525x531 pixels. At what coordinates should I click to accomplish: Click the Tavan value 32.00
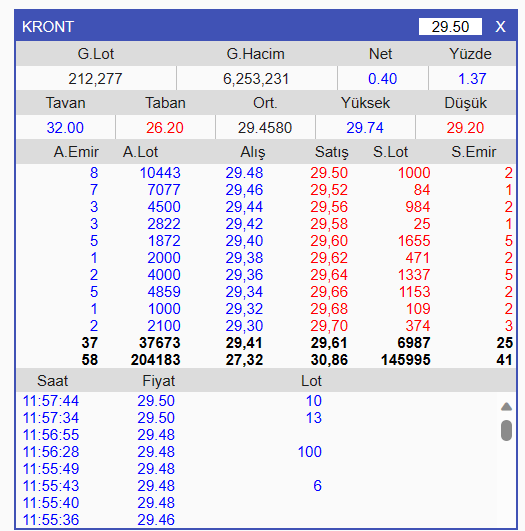pyautogui.click(x=65, y=128)
